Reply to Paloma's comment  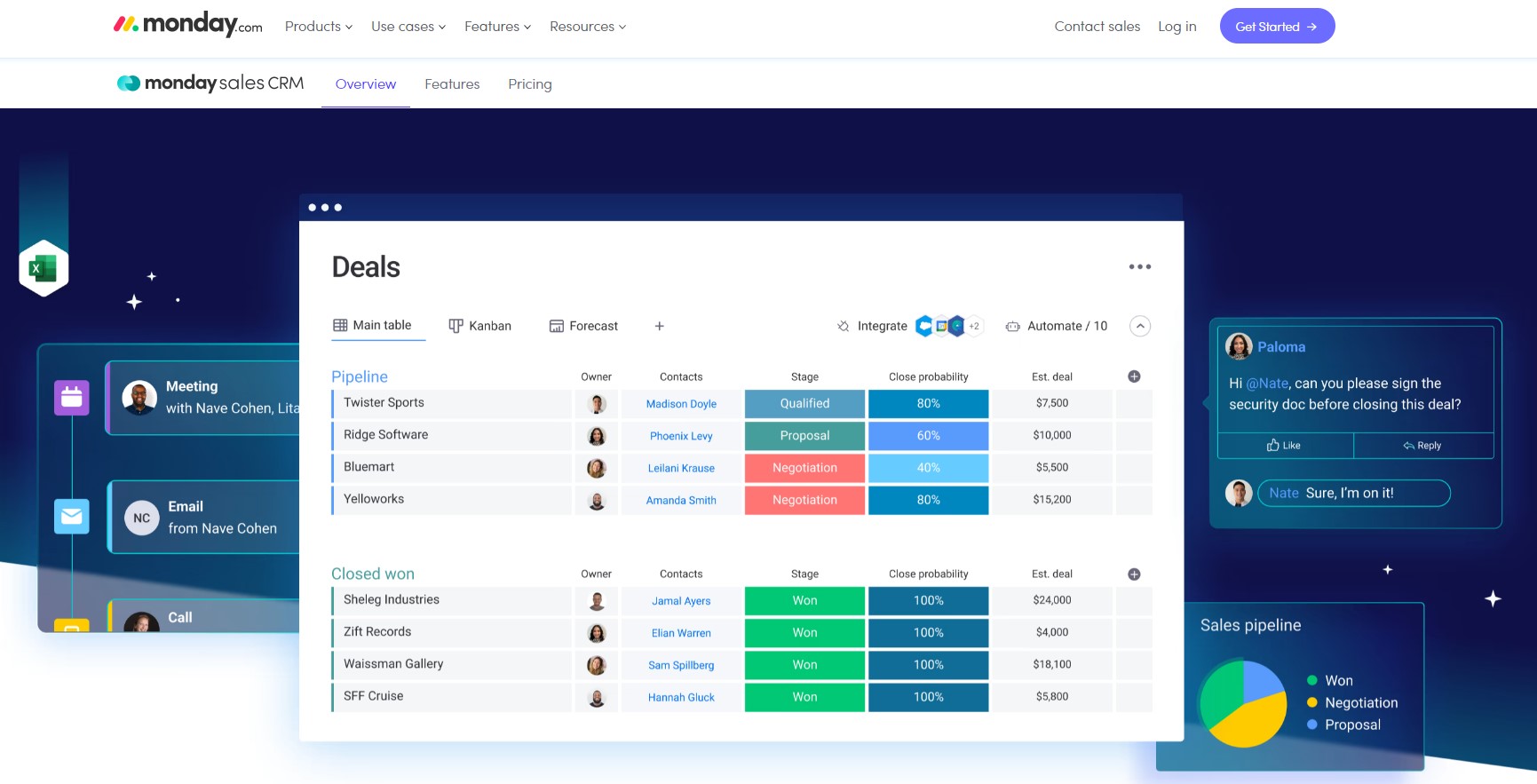click(x=1423, y=446)
